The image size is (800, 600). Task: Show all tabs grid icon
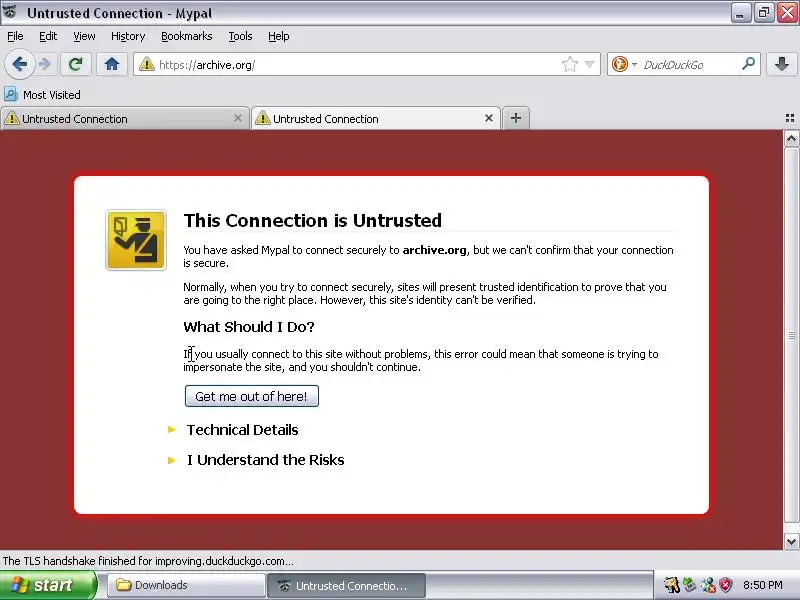790,118
